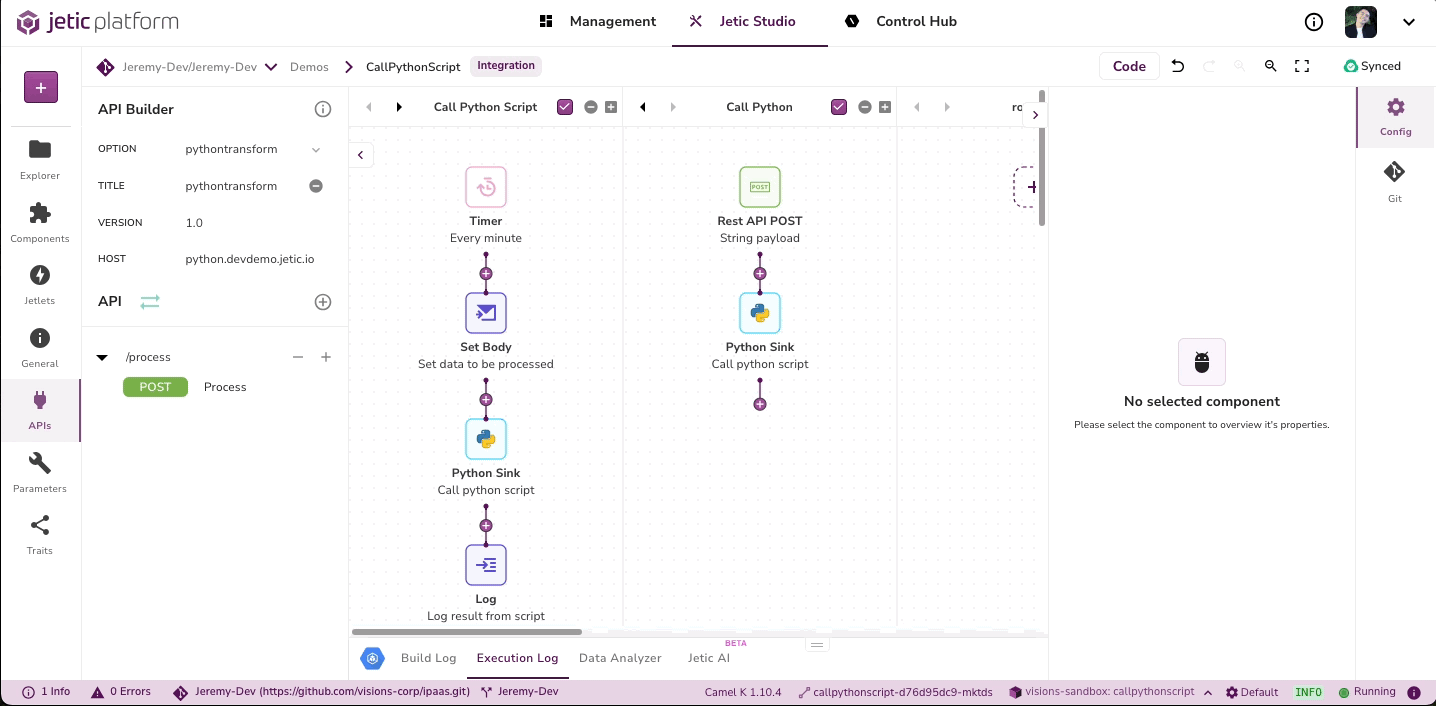Image resolution: width=1436 pixels, height=706 pixels.
Task: Open the Default settings in status bar
Action: (1252, 692)
